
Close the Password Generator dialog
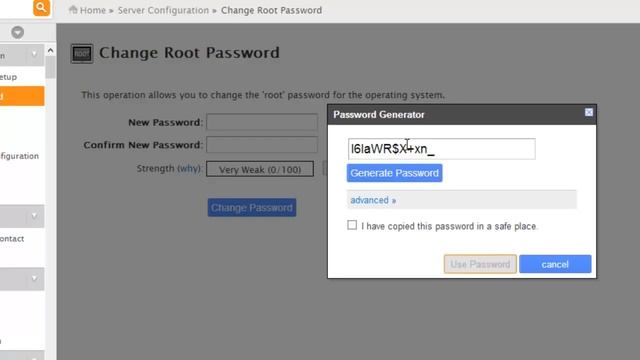pos(589,112)
